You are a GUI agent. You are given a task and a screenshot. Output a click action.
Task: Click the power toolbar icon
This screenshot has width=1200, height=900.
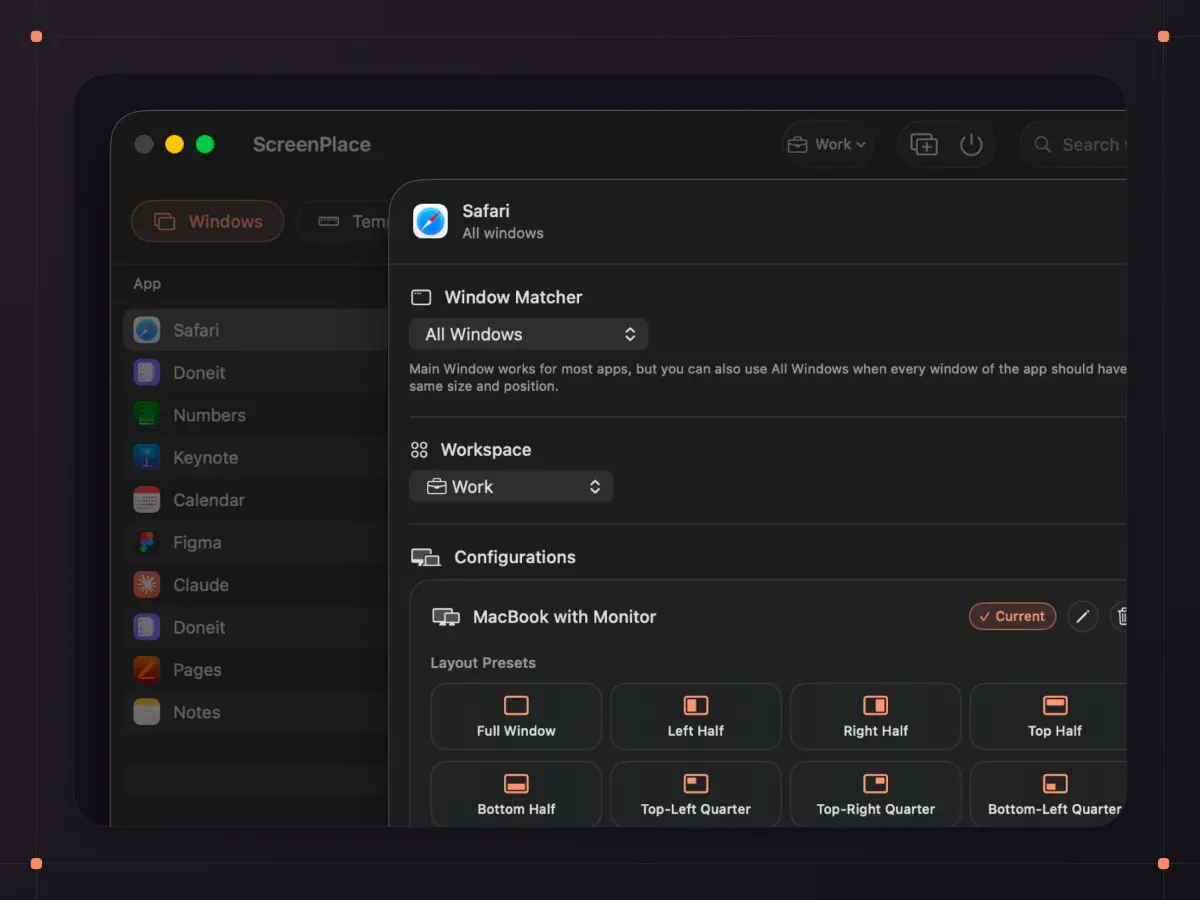[971, 145]
